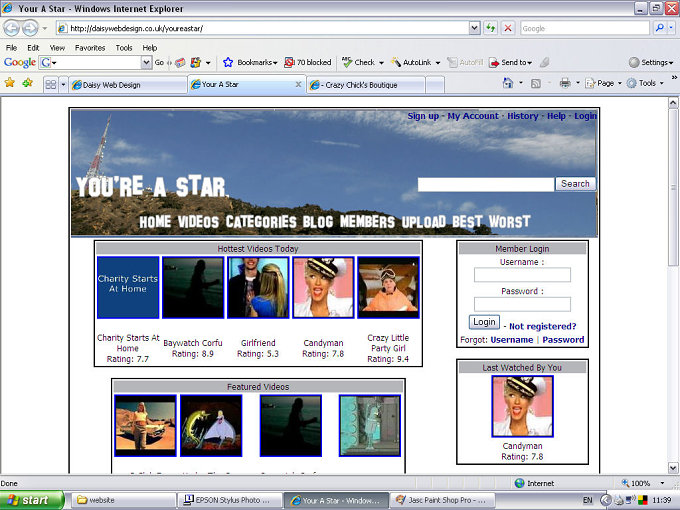Screen dimensions: 680x510
Task: Click the 70 blocked popup blocker icon
Action: point(289,62)
